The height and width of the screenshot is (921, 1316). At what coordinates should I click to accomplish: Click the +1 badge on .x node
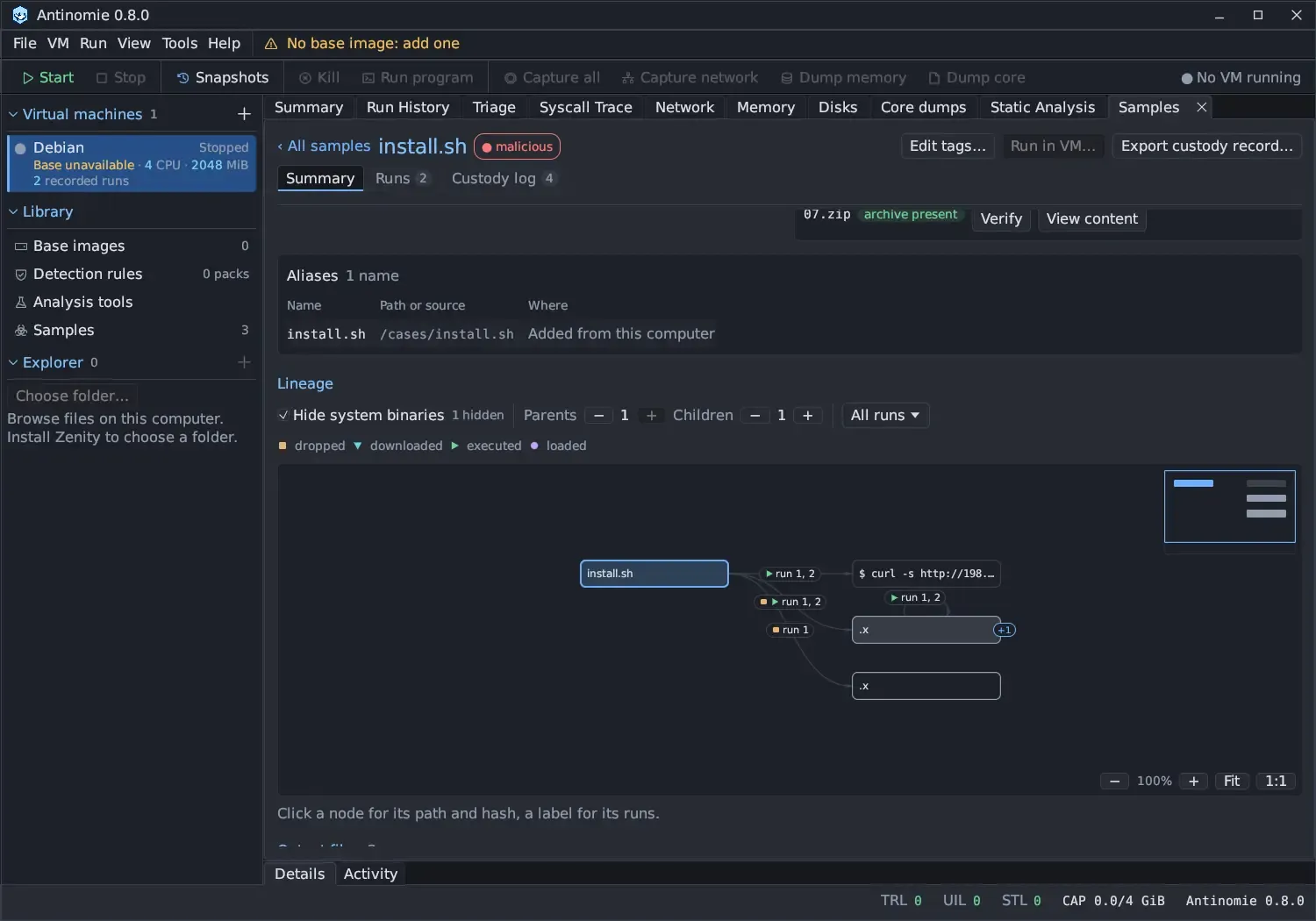1005,630
